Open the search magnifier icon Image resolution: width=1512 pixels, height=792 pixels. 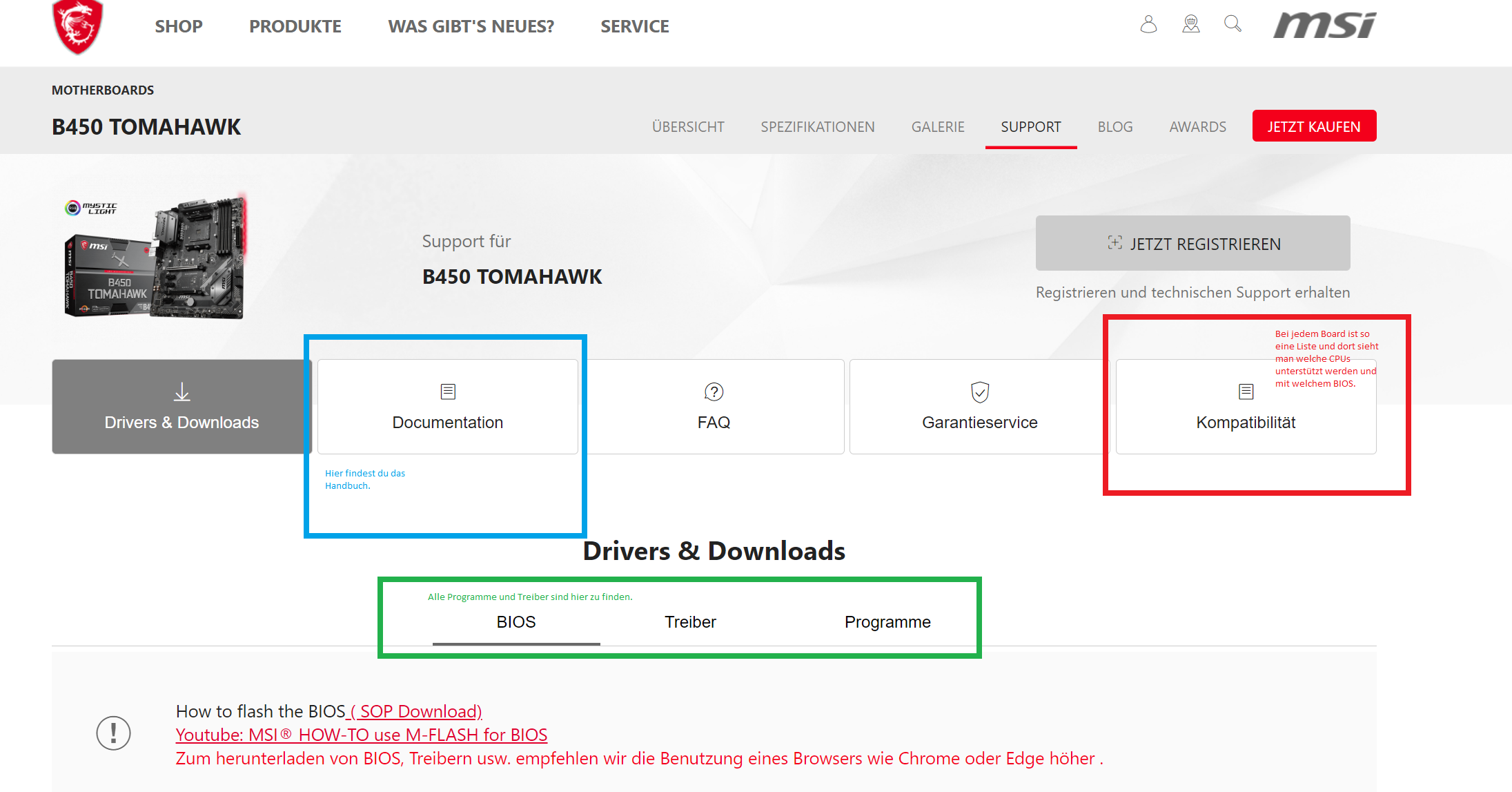pos(1233,25)
